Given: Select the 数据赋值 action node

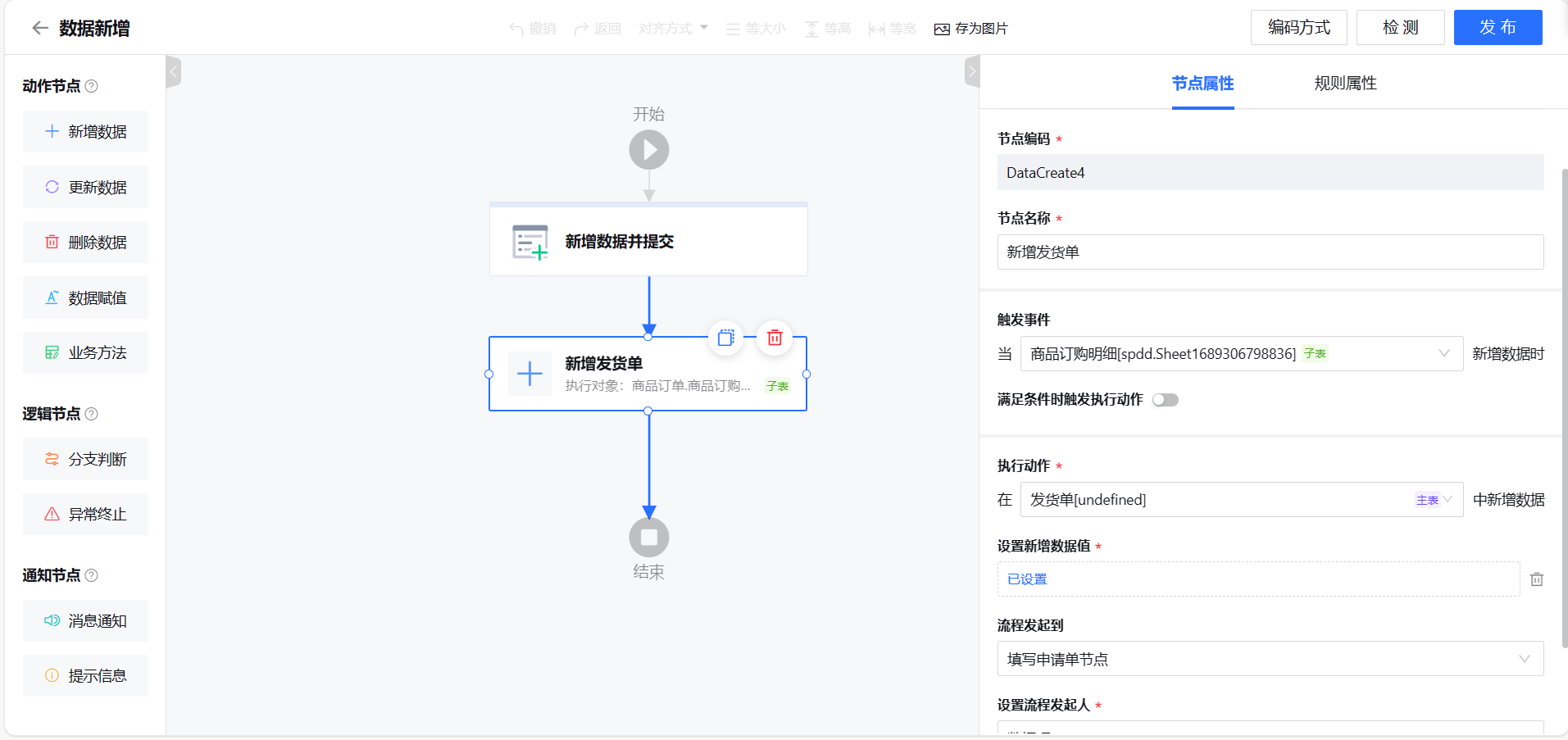Looking at the screenshot, I should (x=85, y=297).
